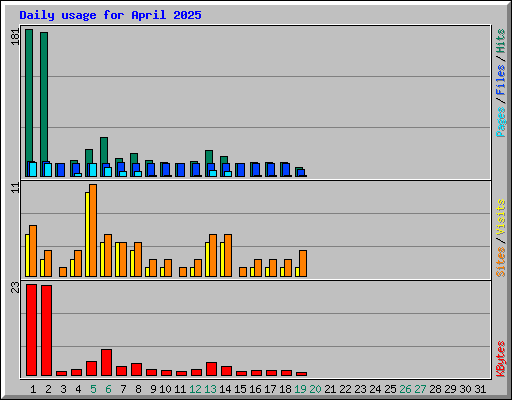Click the yellow Sites bar for day 5

tap(87, 234)
